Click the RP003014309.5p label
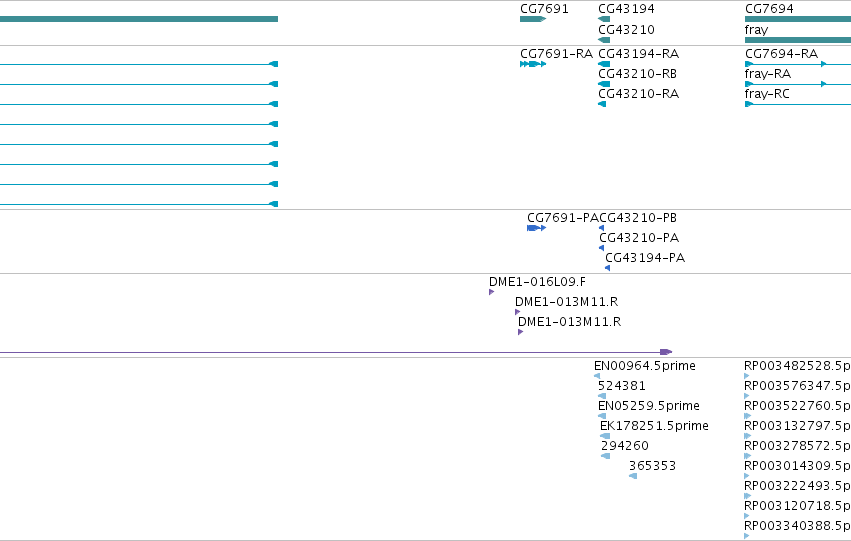Viewport: 851px width, 541px height. [797, 467]
